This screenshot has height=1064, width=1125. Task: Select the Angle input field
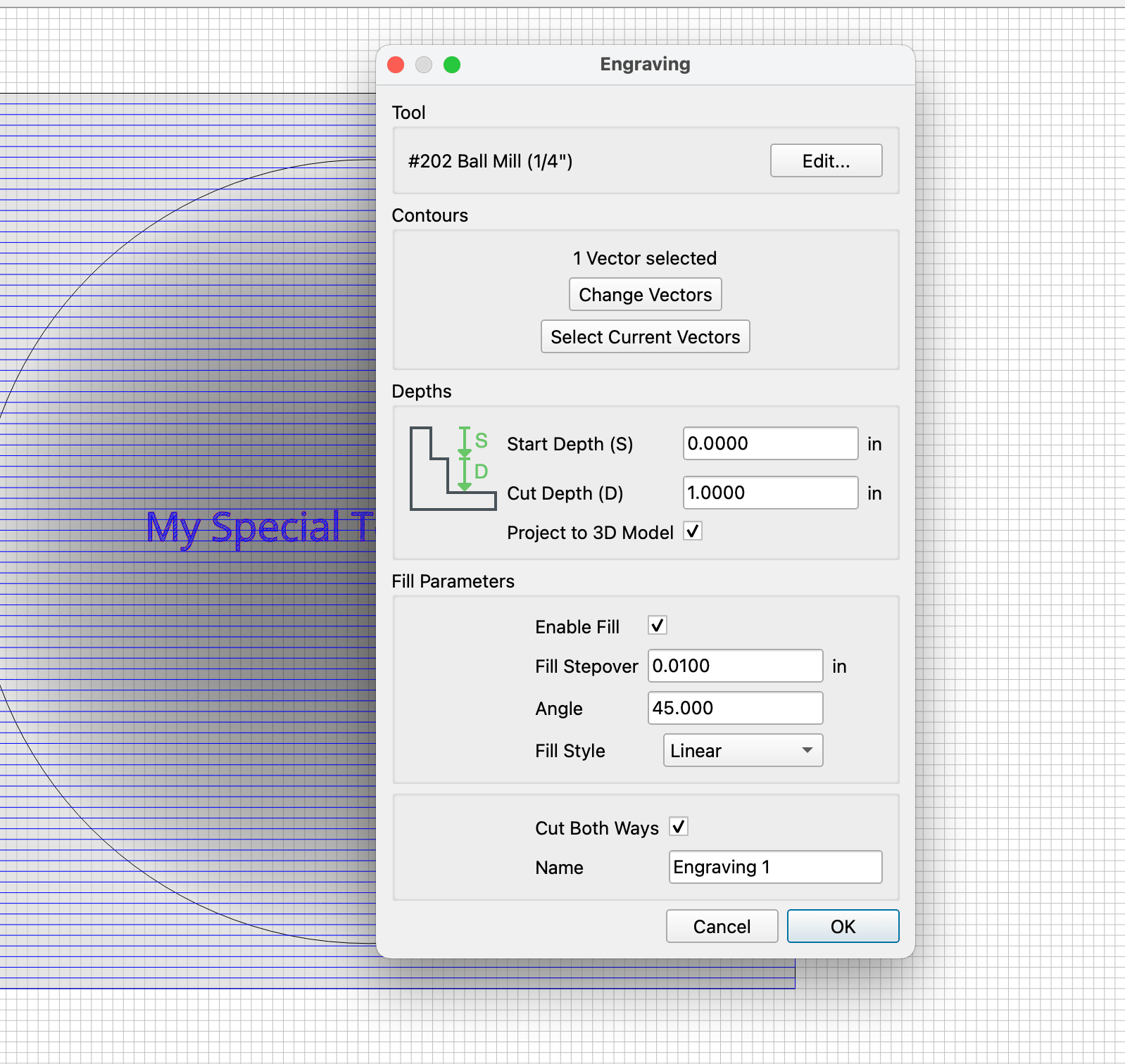click(x=735, y=708)
